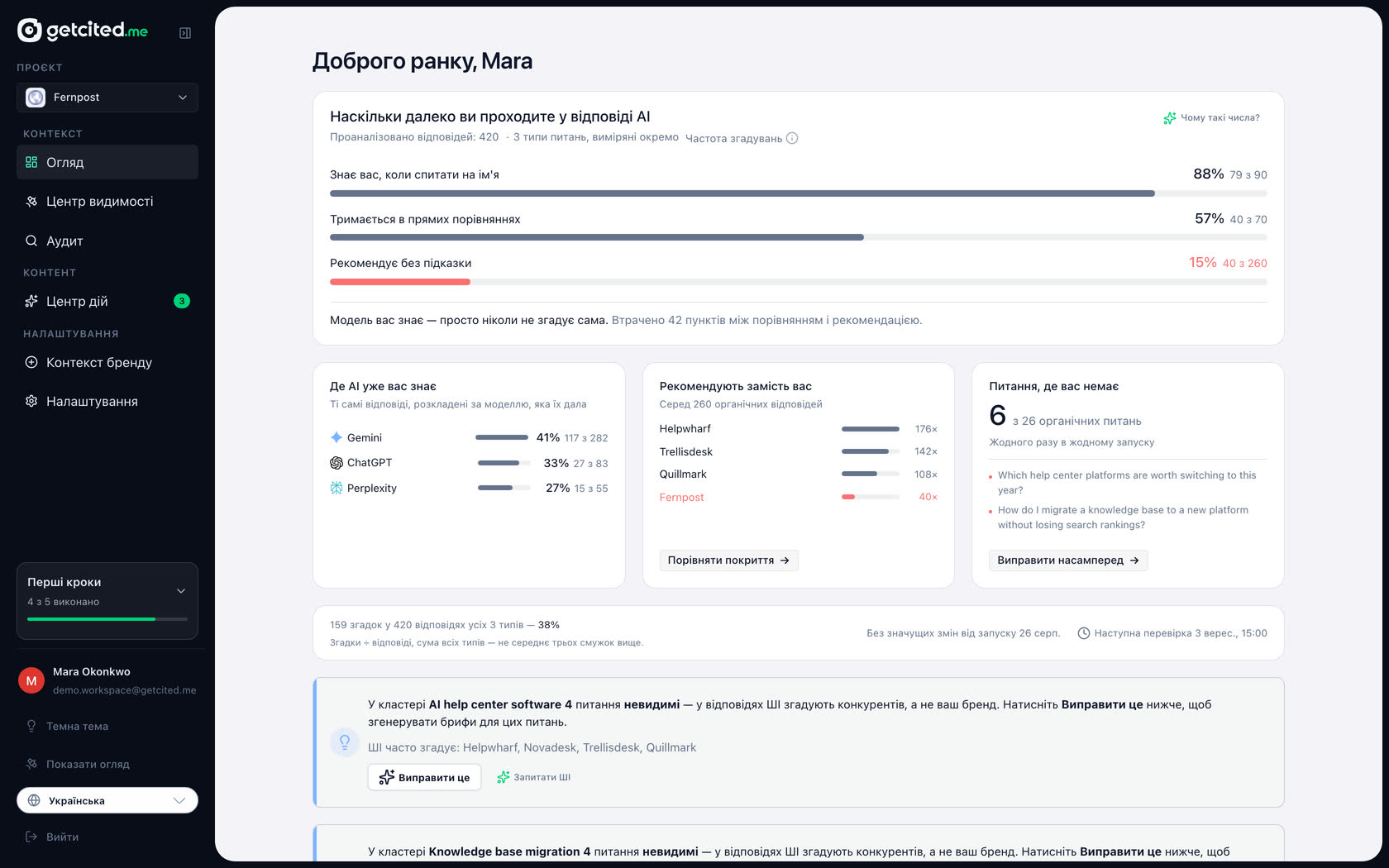Viewport: 1389px width, 868px height.
Task: Open the Огляд menu item
Action: tap(107, 162)
